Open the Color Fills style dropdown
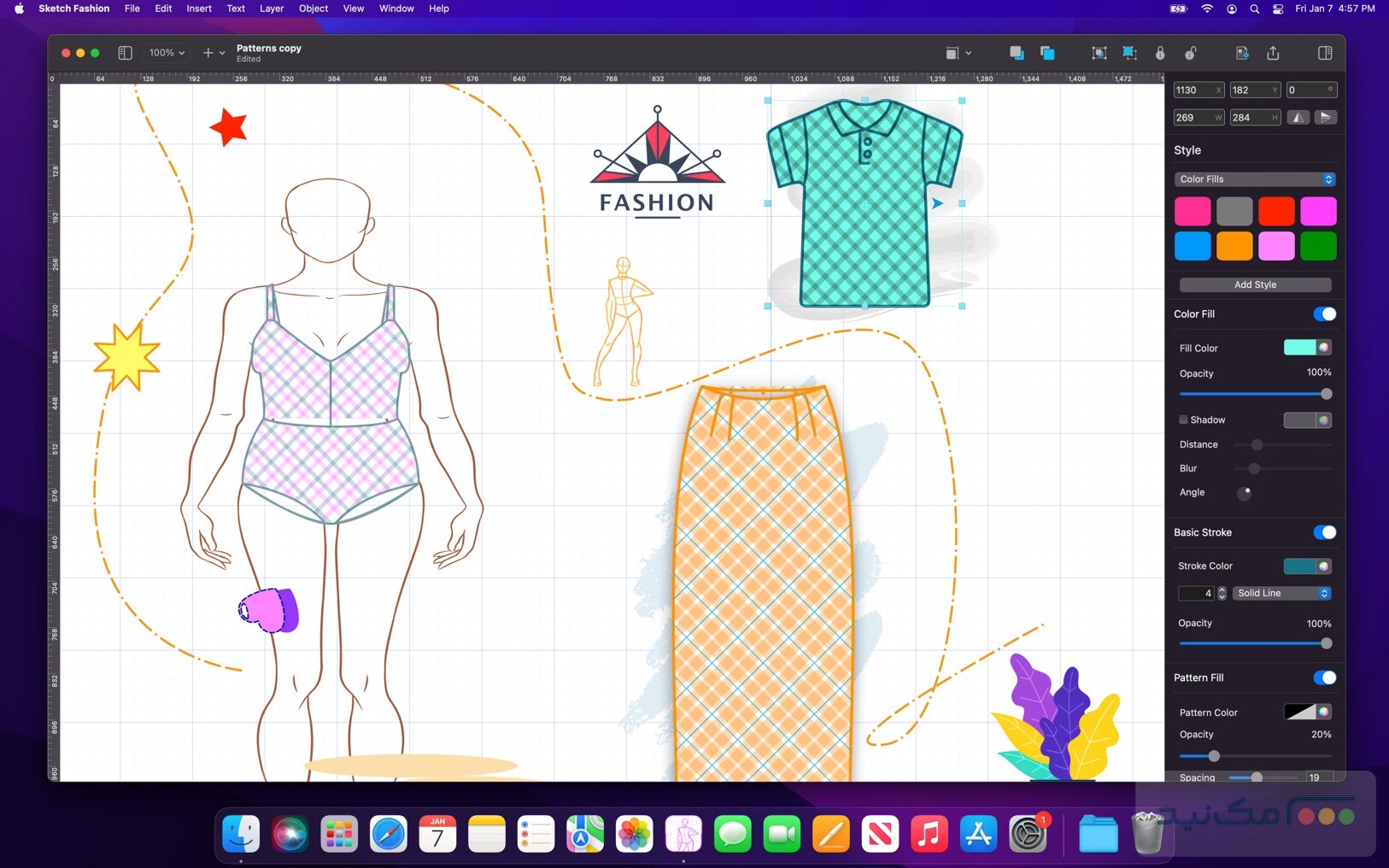 (1255, 179)
